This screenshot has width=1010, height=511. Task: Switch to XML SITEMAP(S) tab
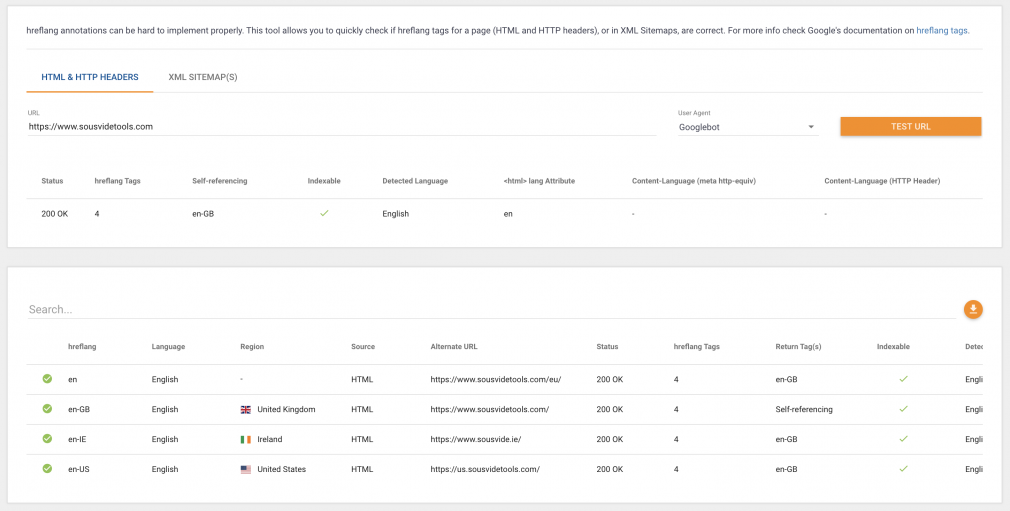(203, 77)
